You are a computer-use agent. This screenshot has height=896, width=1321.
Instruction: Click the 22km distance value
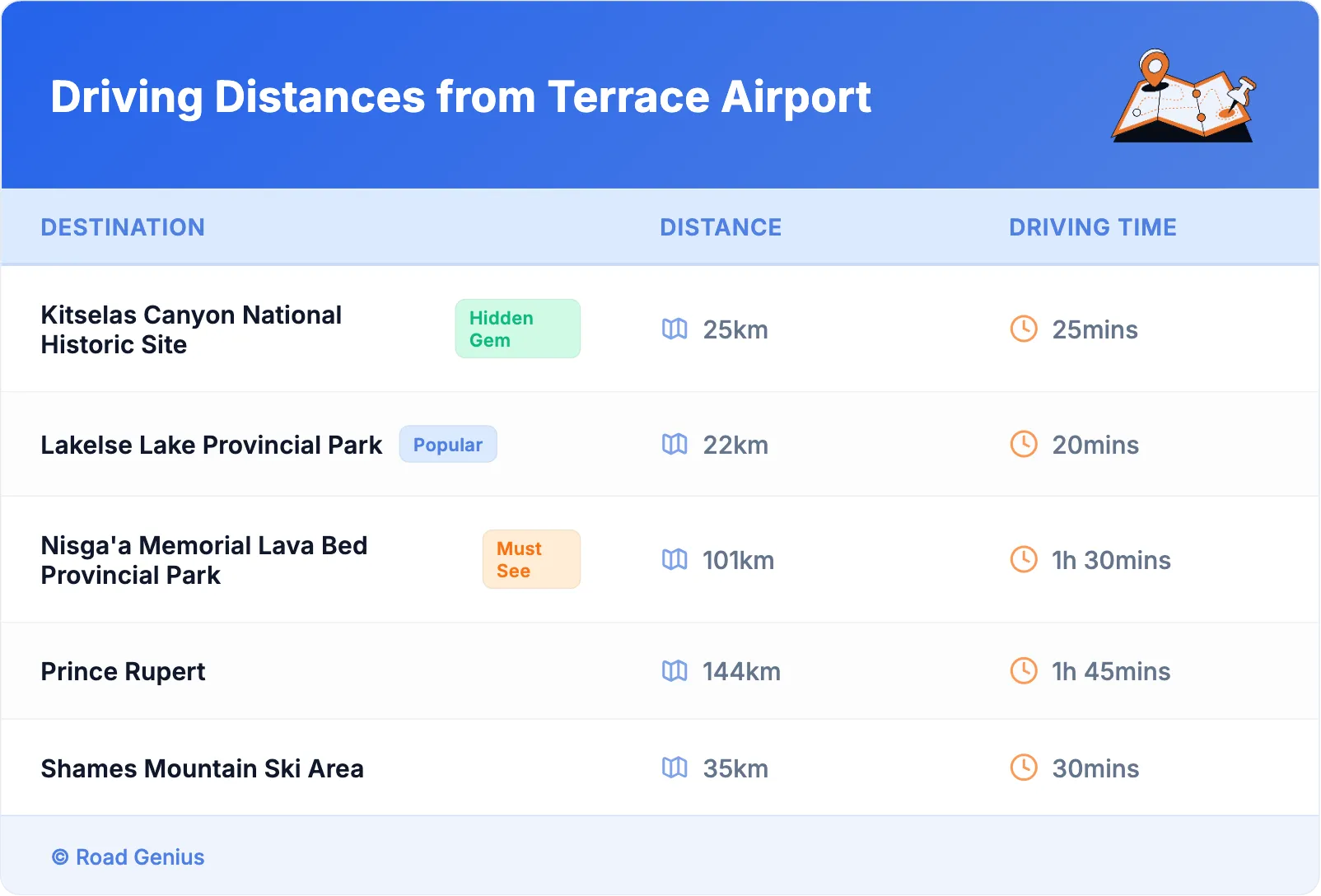(735, 446)
